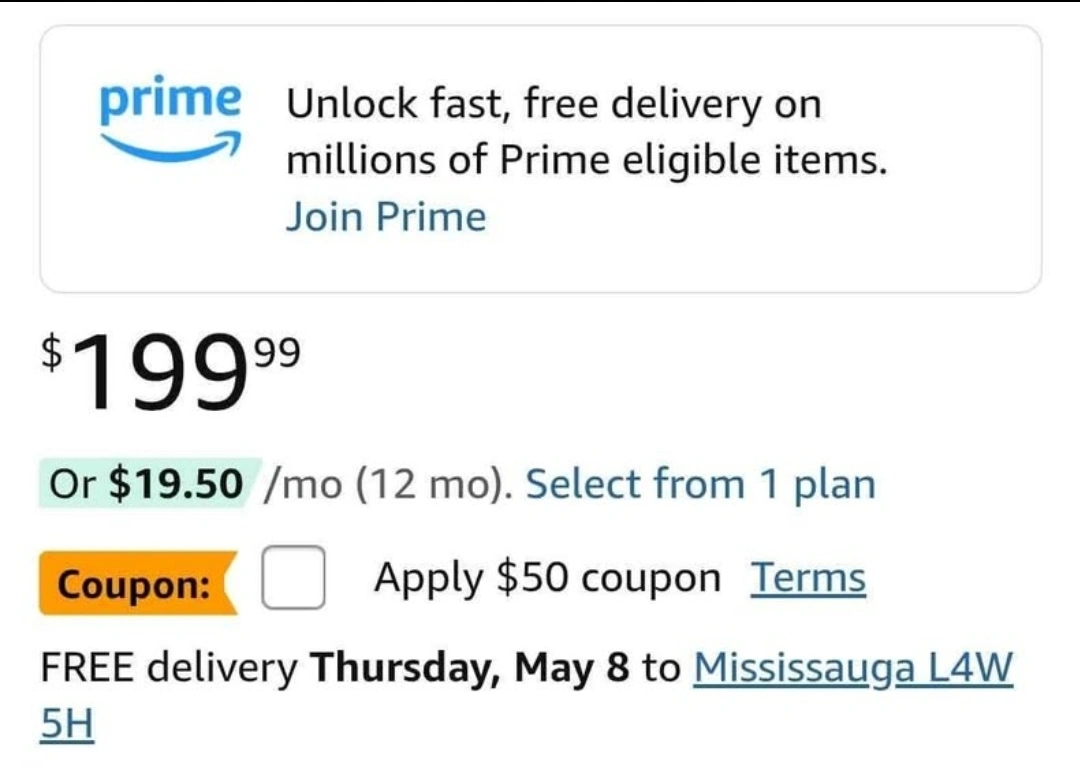Change delivery location Mississauga L4W

pyautogui.click(x=853, y=667)
